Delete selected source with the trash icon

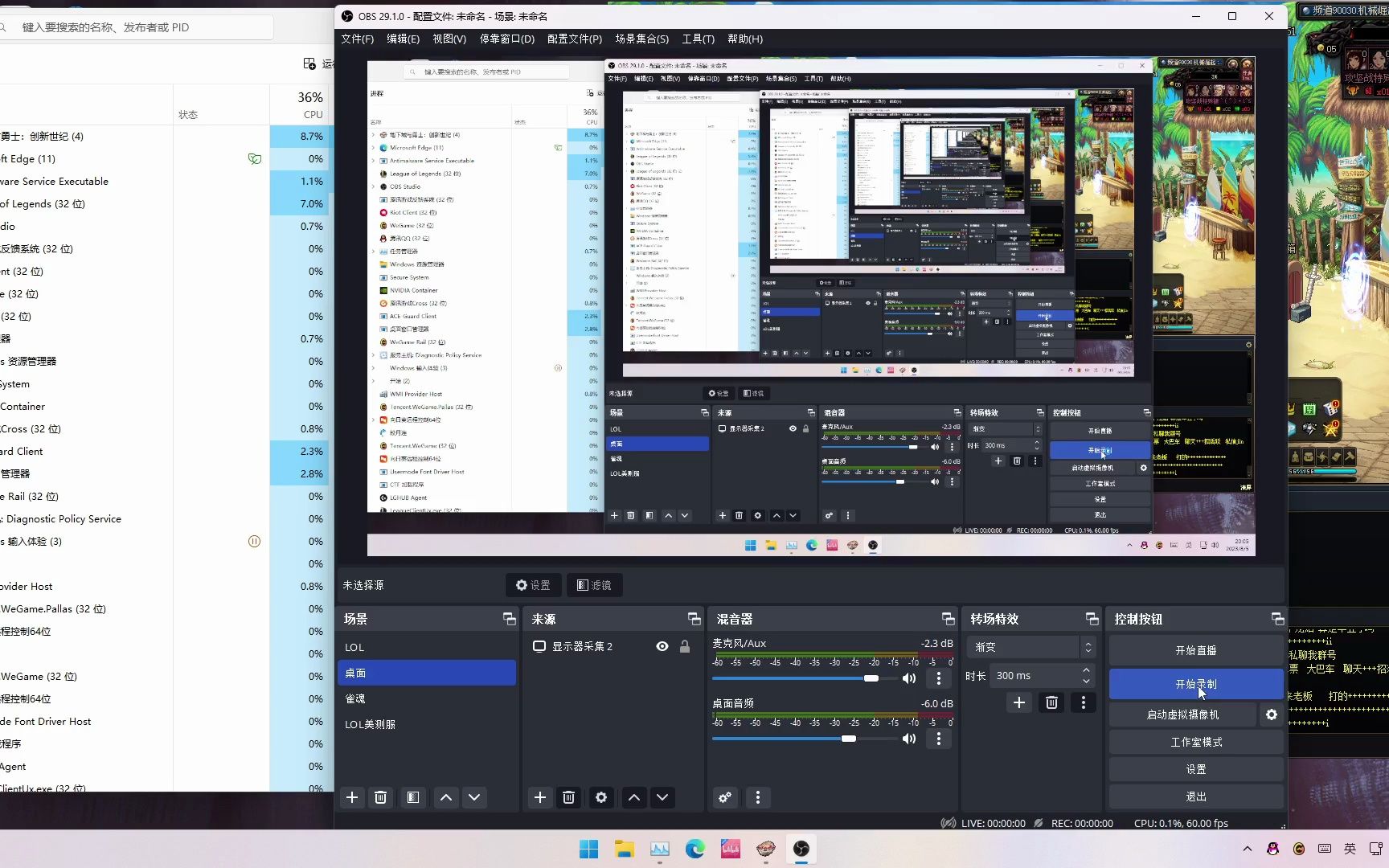(569, 797)
